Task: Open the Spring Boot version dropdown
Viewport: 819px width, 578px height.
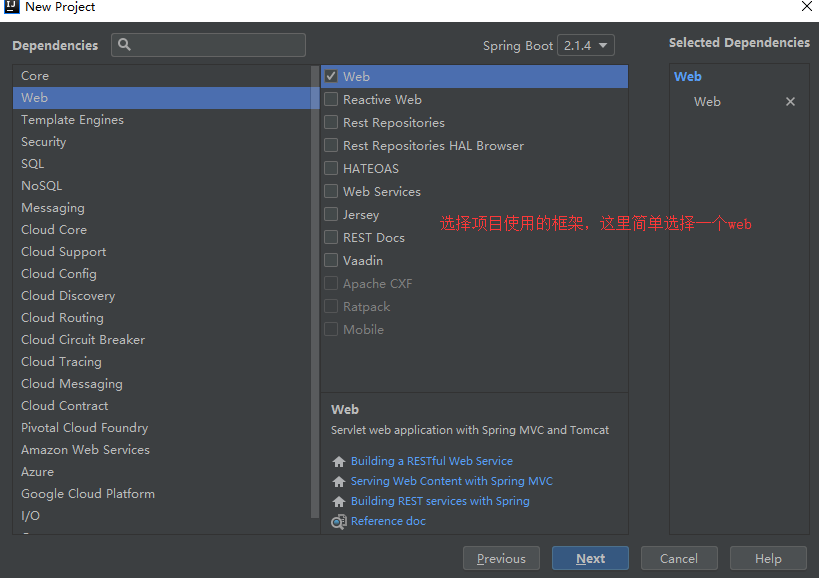Action: [x=586, y=45]
